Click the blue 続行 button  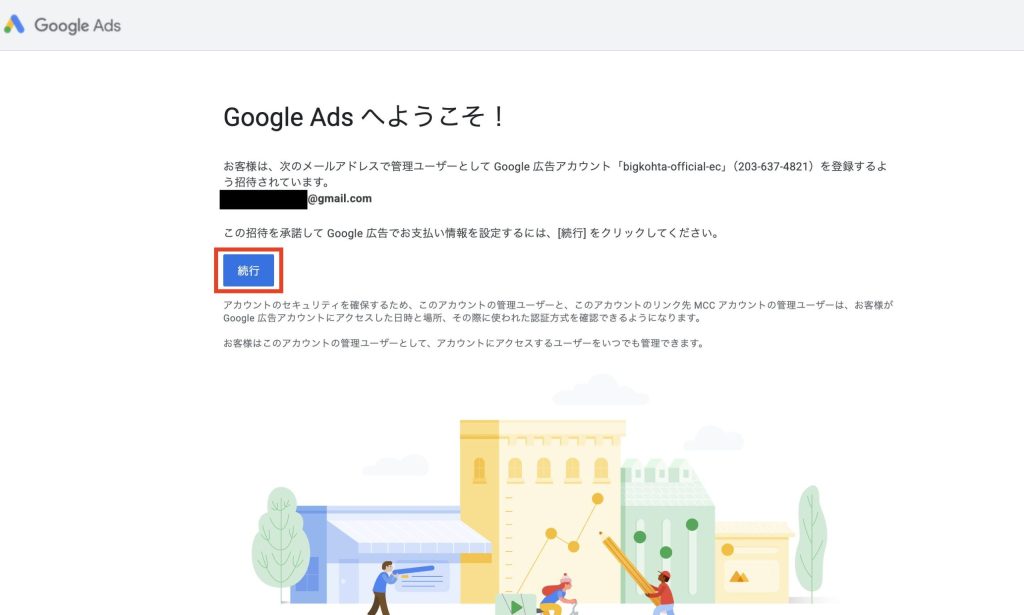(x=248, y=270)
